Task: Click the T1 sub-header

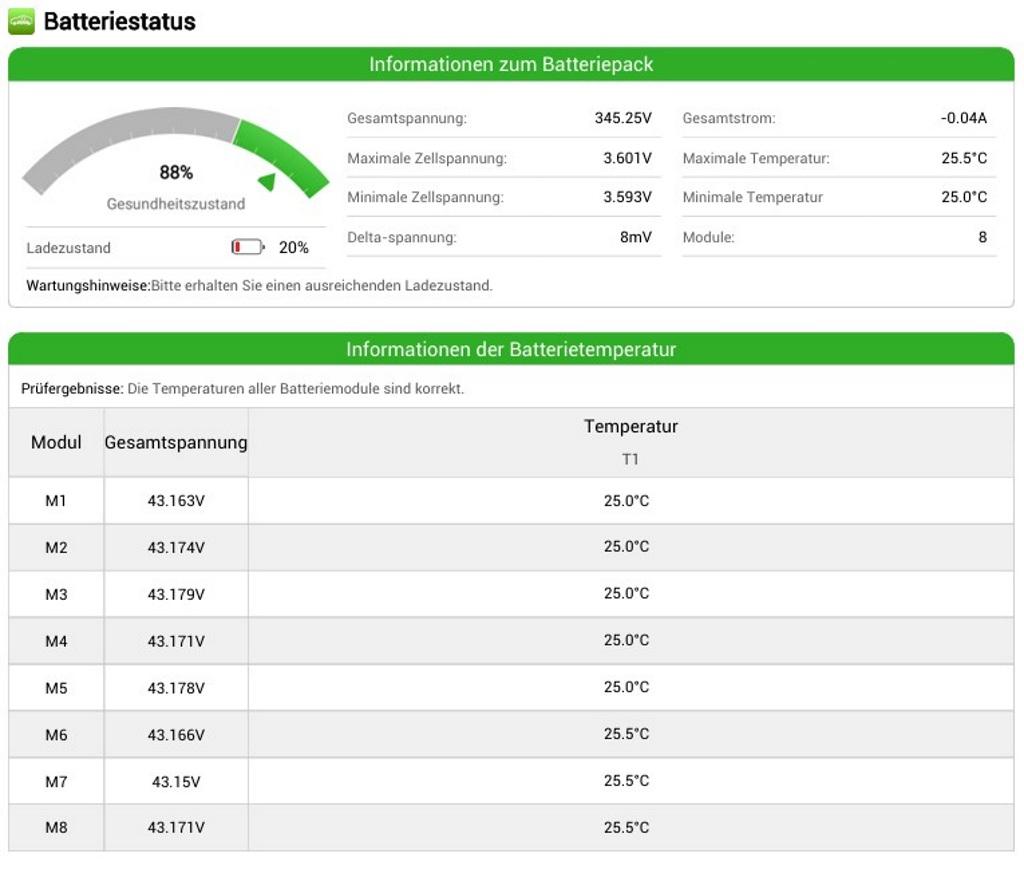Action: point(630,459)
